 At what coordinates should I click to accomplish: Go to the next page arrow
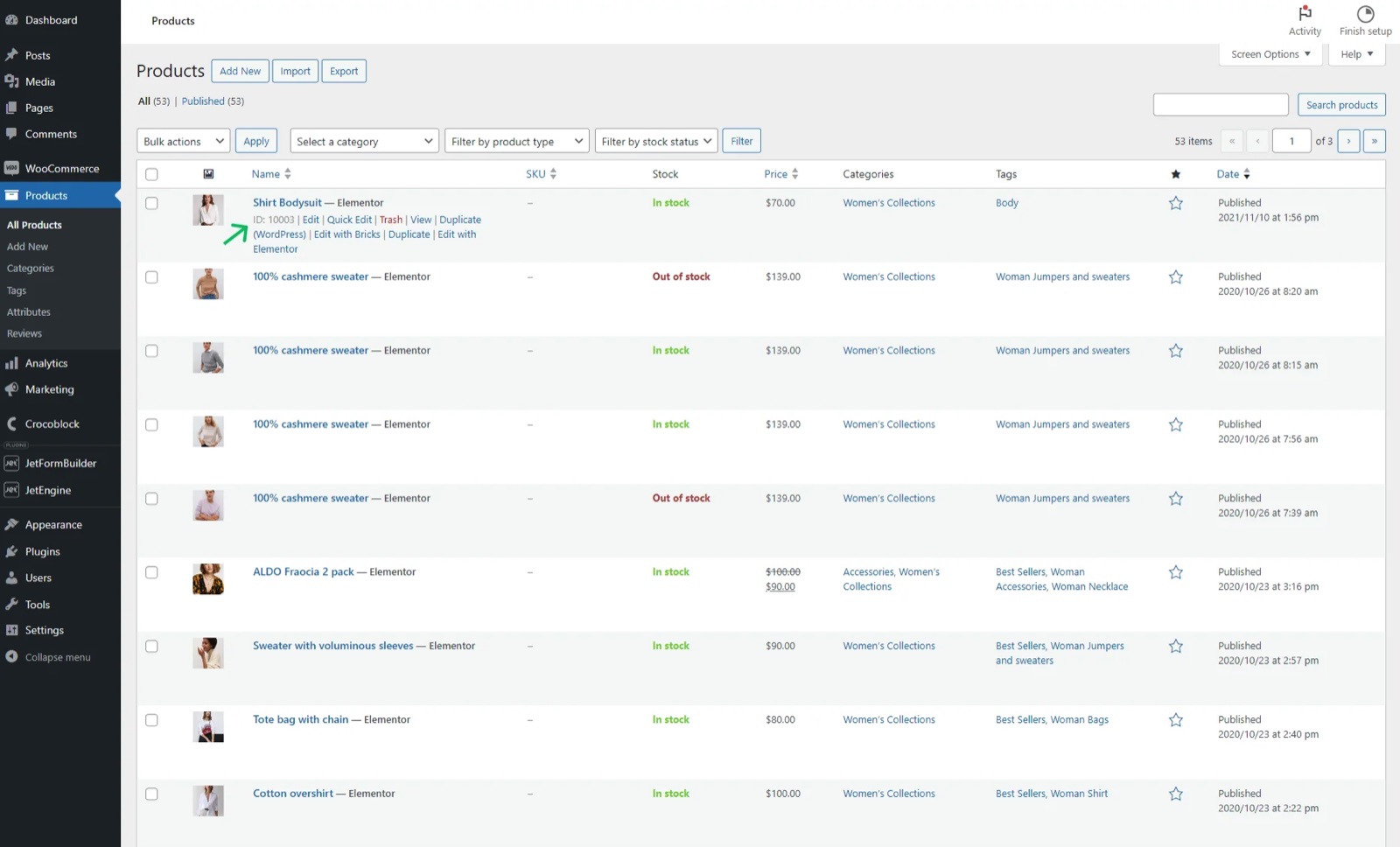pos(1348,141)
